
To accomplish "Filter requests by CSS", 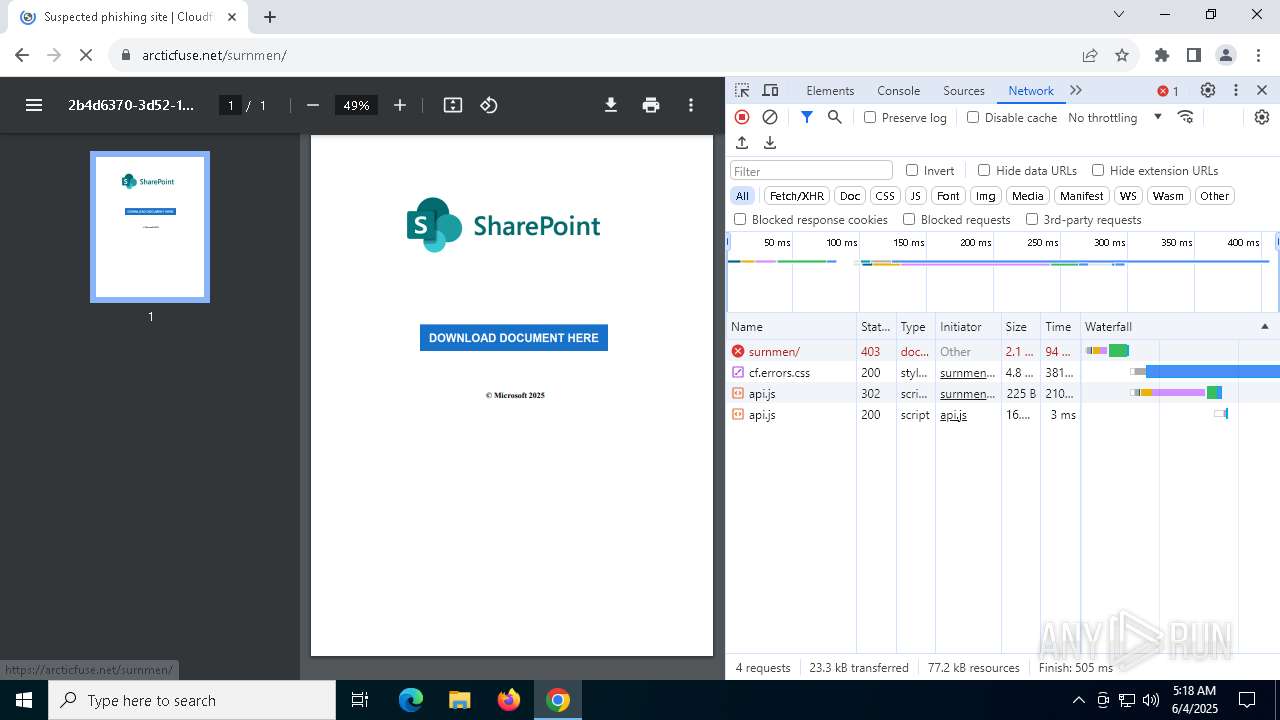I will point(885,196).
